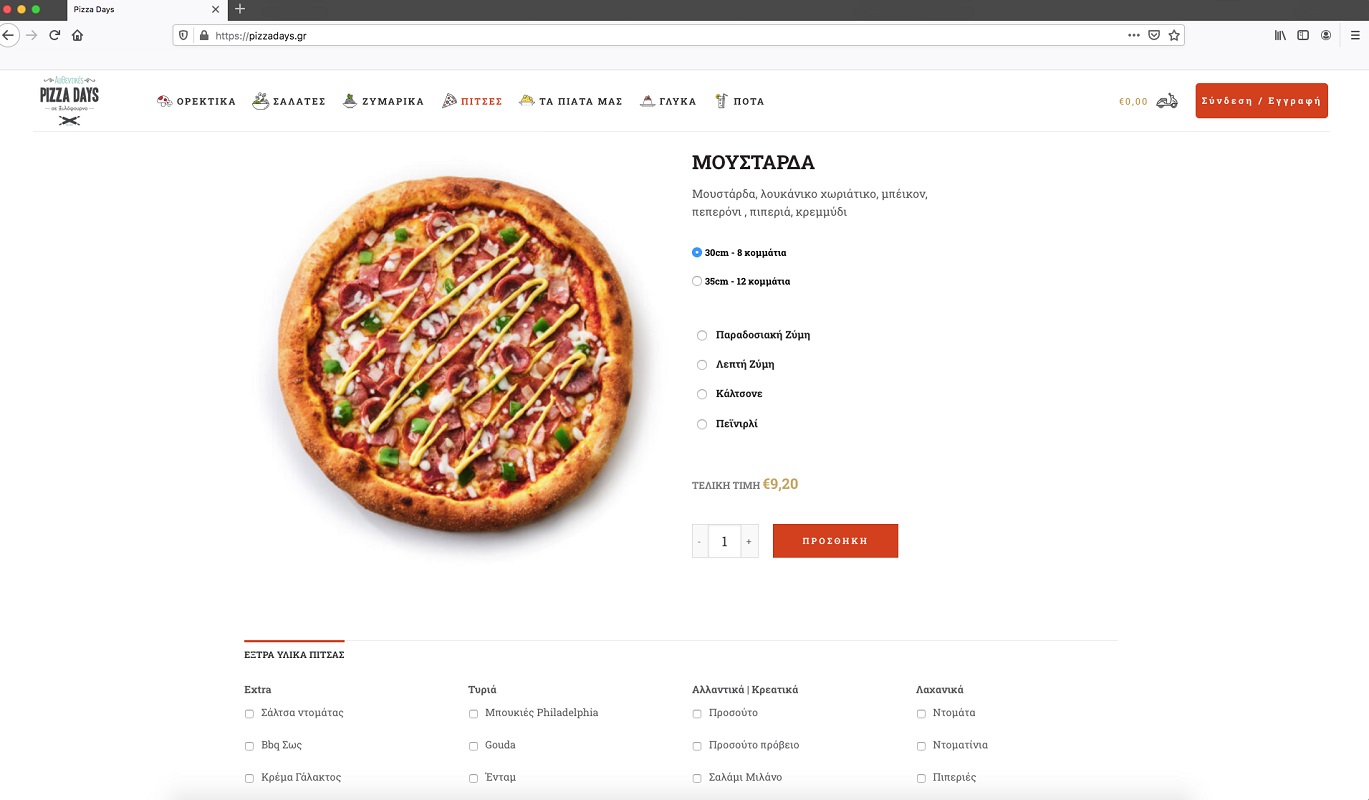This screenshot has height=800, width=1369.
Task: Select the 35cm - 12 κομμάτια size
Action: click(x=697, y=282)
